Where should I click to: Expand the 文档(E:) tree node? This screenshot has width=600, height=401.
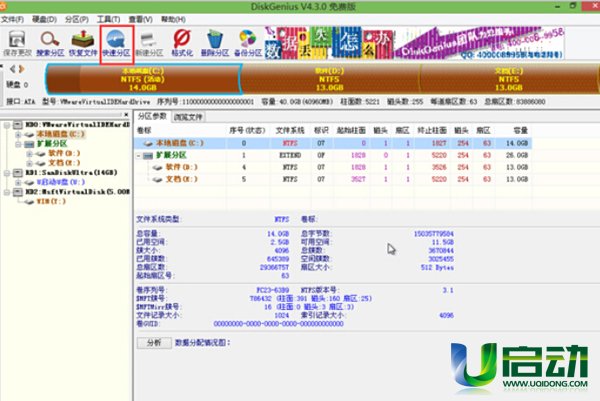coord(29,163)
